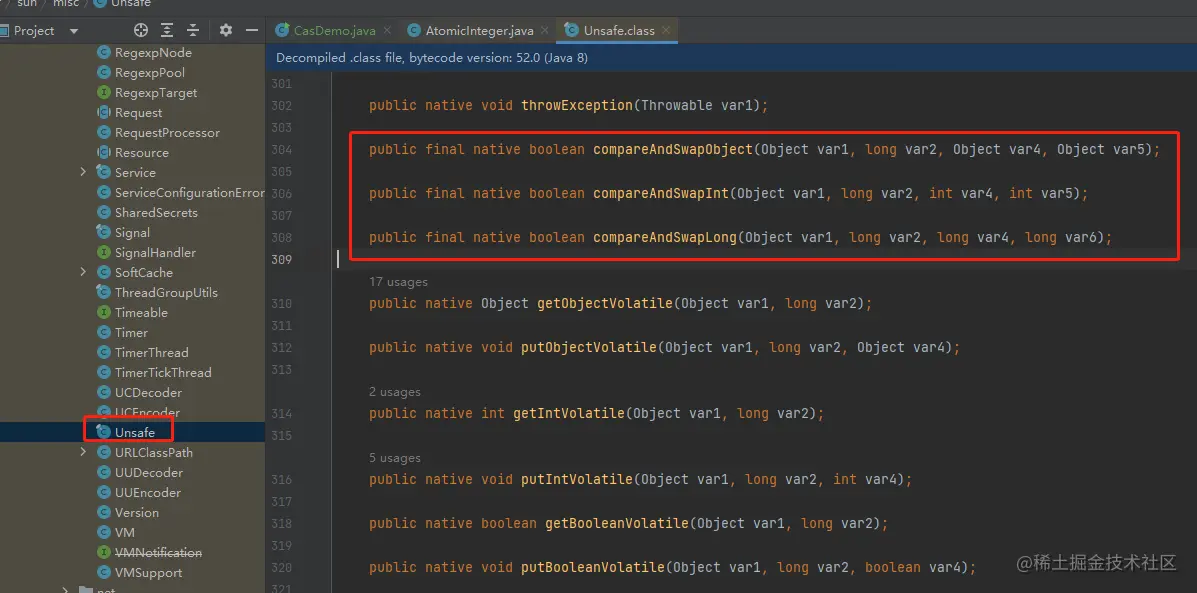Select the Unsafe.class editor tab

point(618,31)
